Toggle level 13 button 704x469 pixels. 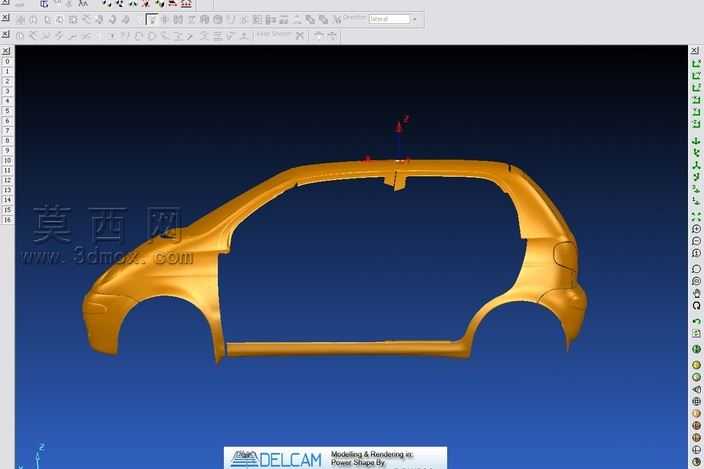coord(7,190)
